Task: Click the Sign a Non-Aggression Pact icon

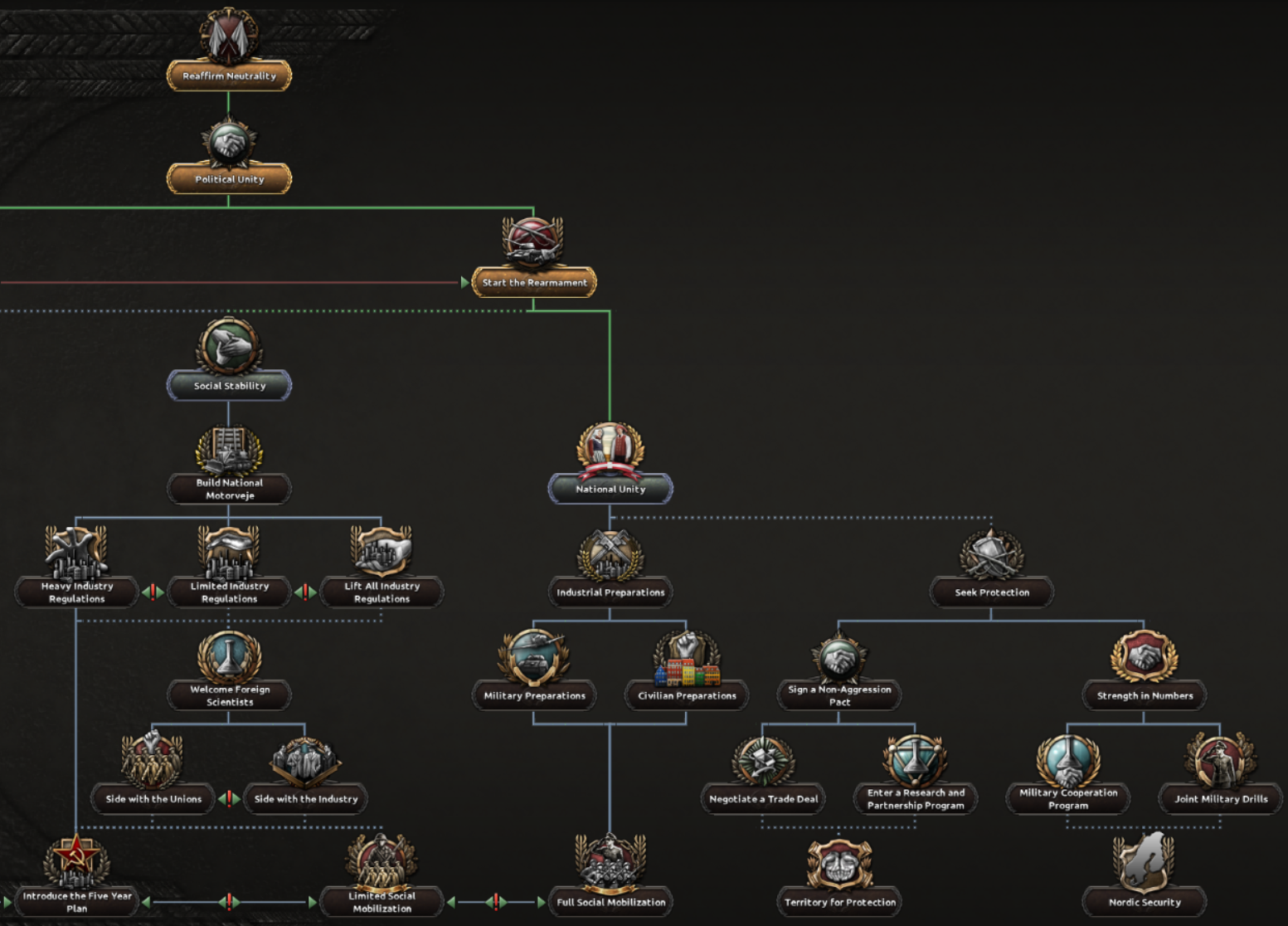Action: pyautogui.click(x=839, y=657)
